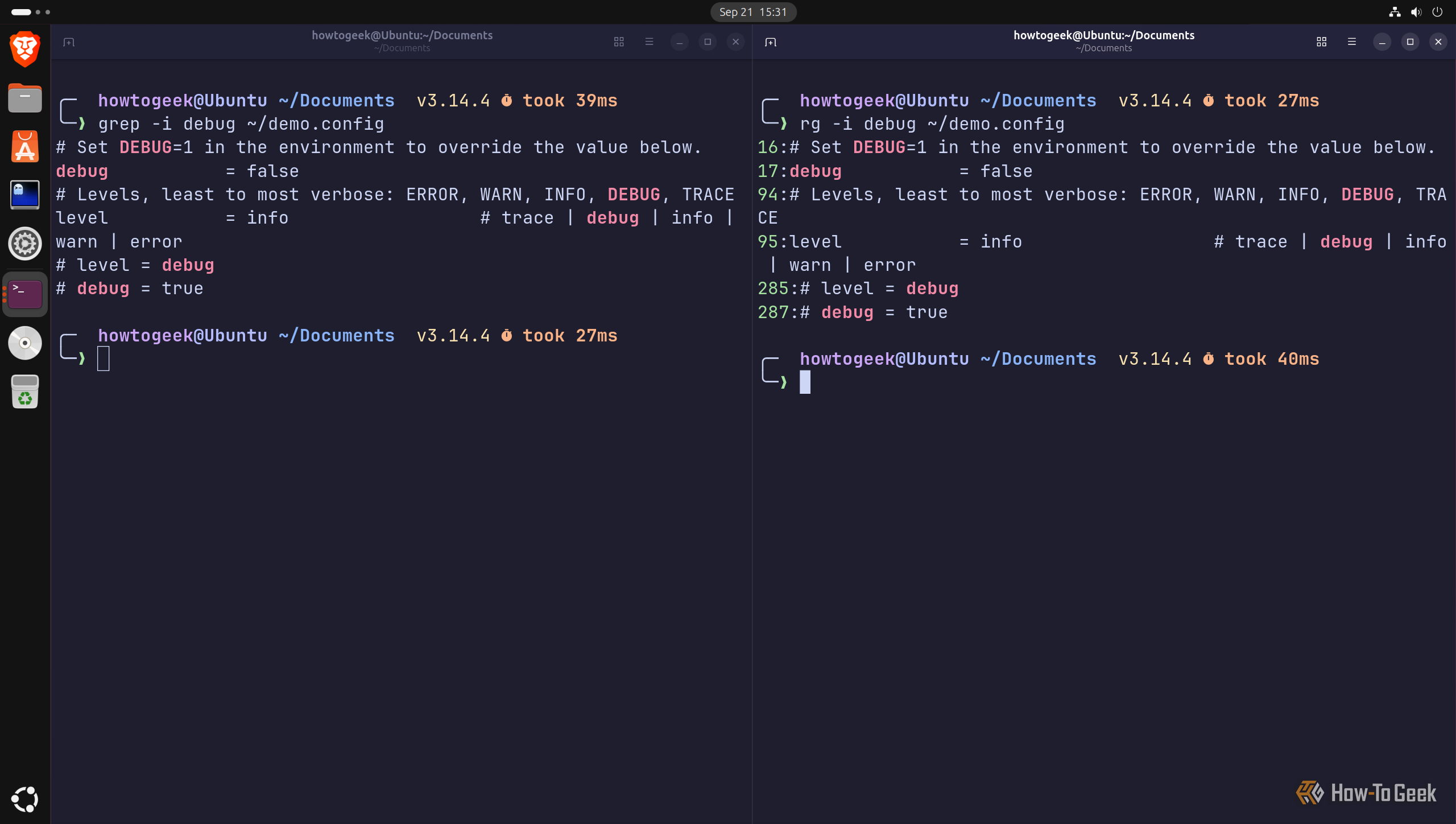The height and width of the screenshot is (824, 1456).
Task: Minimize the left terminal window
Action: coord(679,42)
